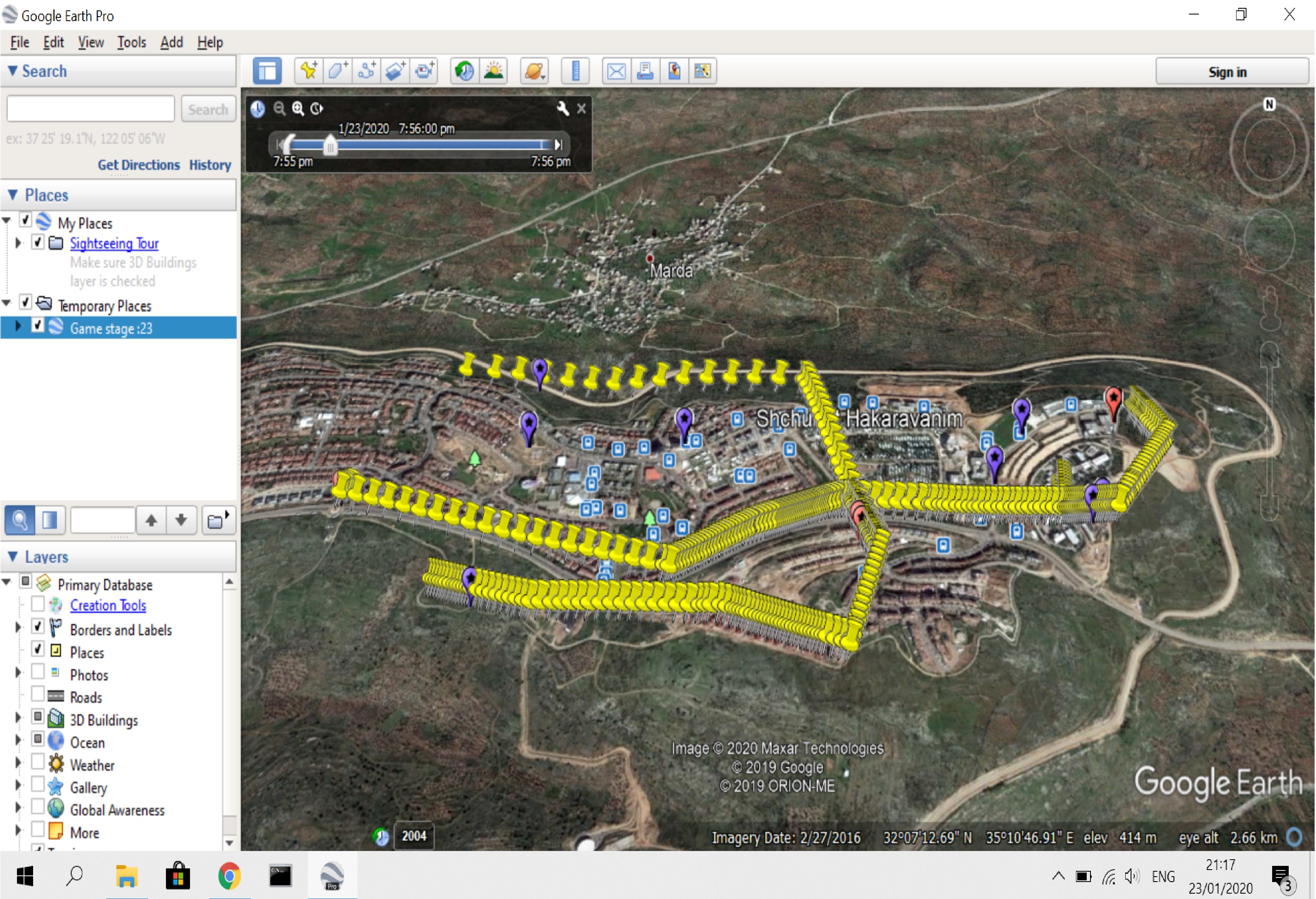Uncheck the Game stage :23 checkbox
The height and width of the screenshot is (899, 1316).
(x=38, y=326)
